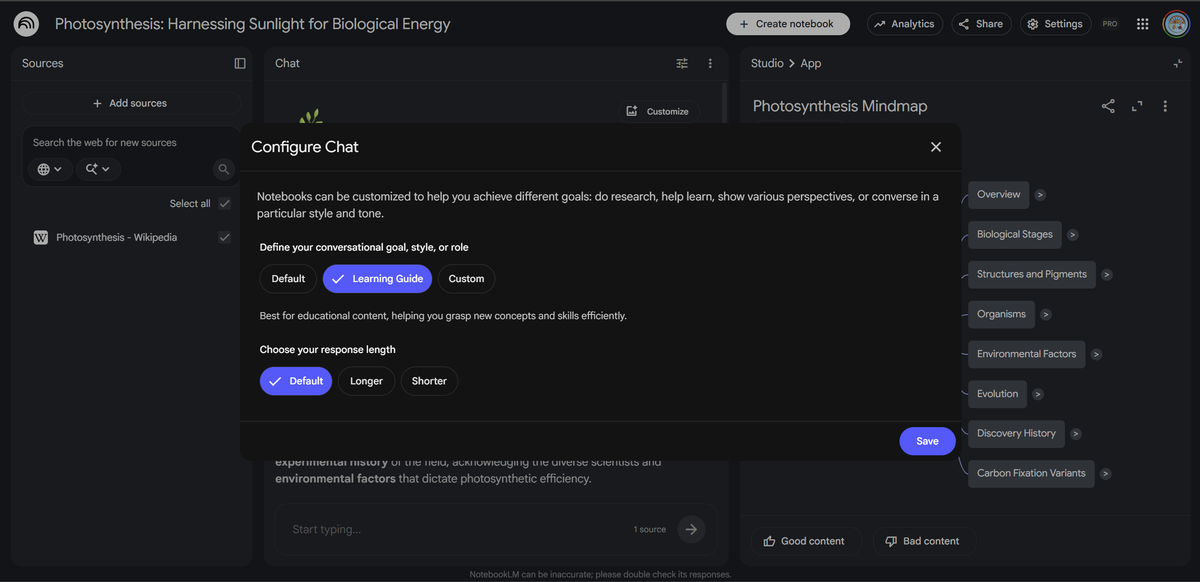Open mindmap more options menu
Viewport: 1200px width, 582px height.
pyautogui.click(x=1165, y=106)
